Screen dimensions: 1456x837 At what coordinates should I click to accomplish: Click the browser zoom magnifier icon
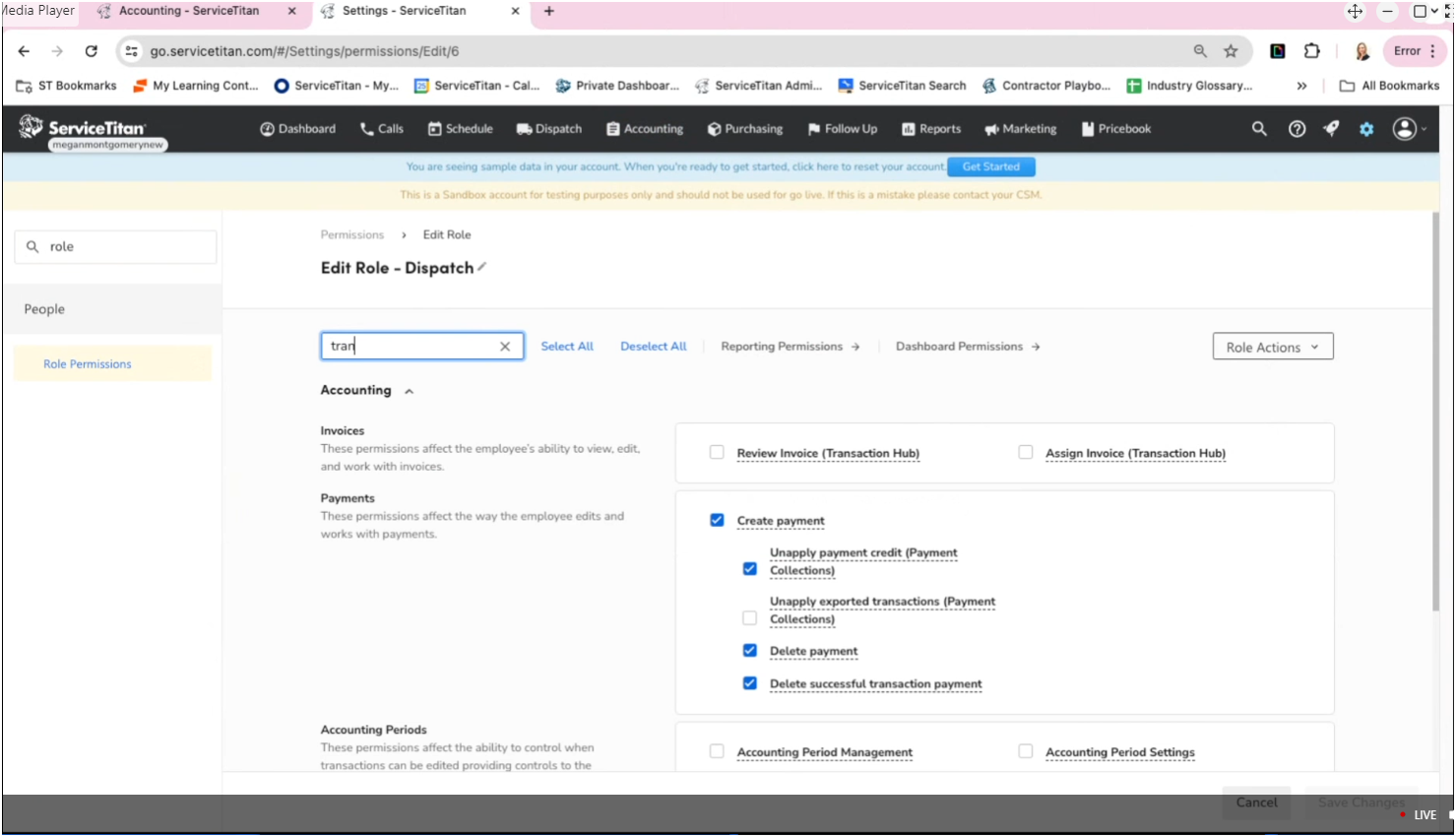(x=1200, y=51)
